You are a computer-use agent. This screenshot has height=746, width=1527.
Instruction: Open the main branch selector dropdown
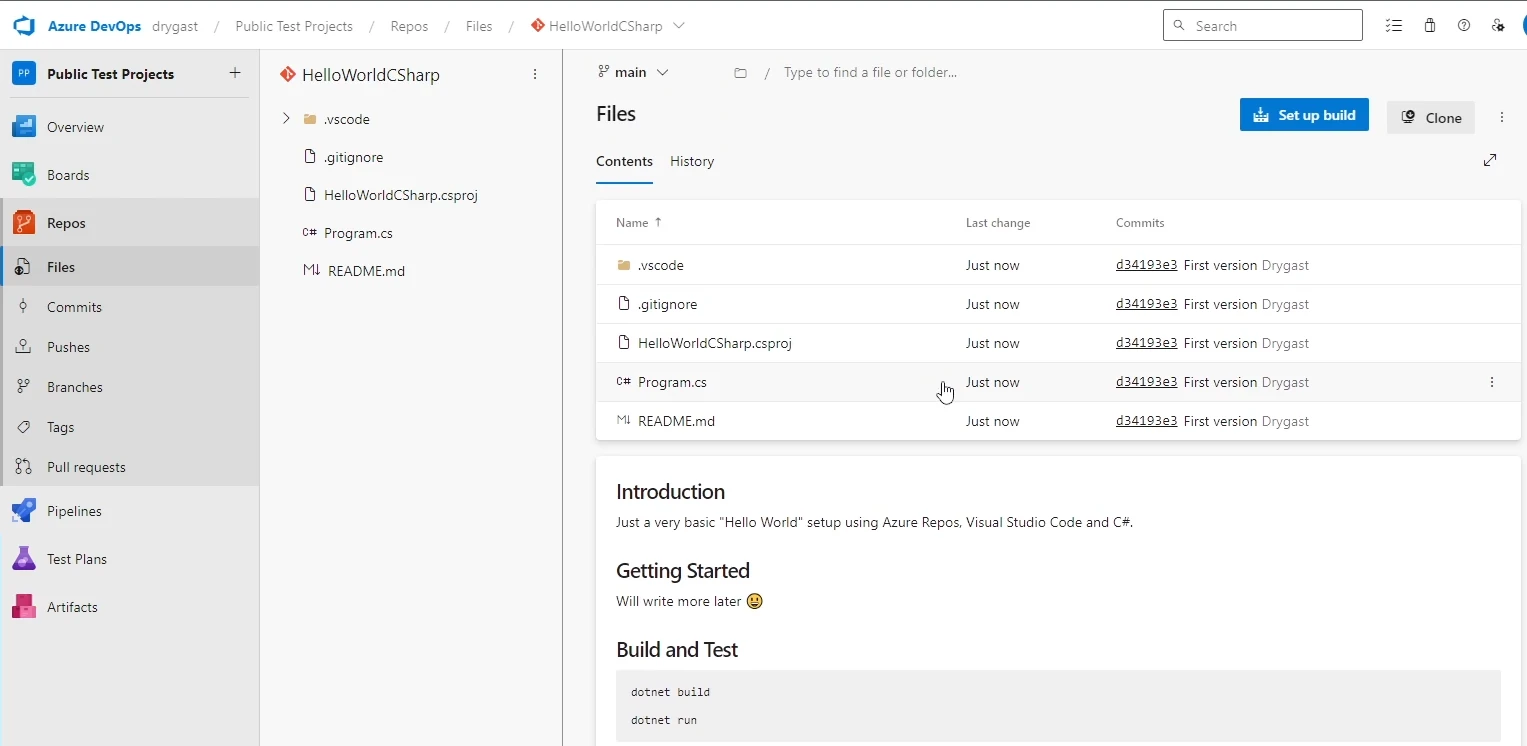[633, 72]
